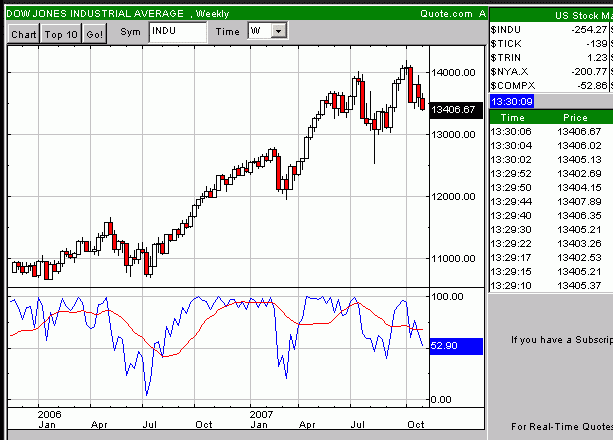613x440 pixels.
Task: Click price 13402.53 in the trade list
Action: pos(579,258)
